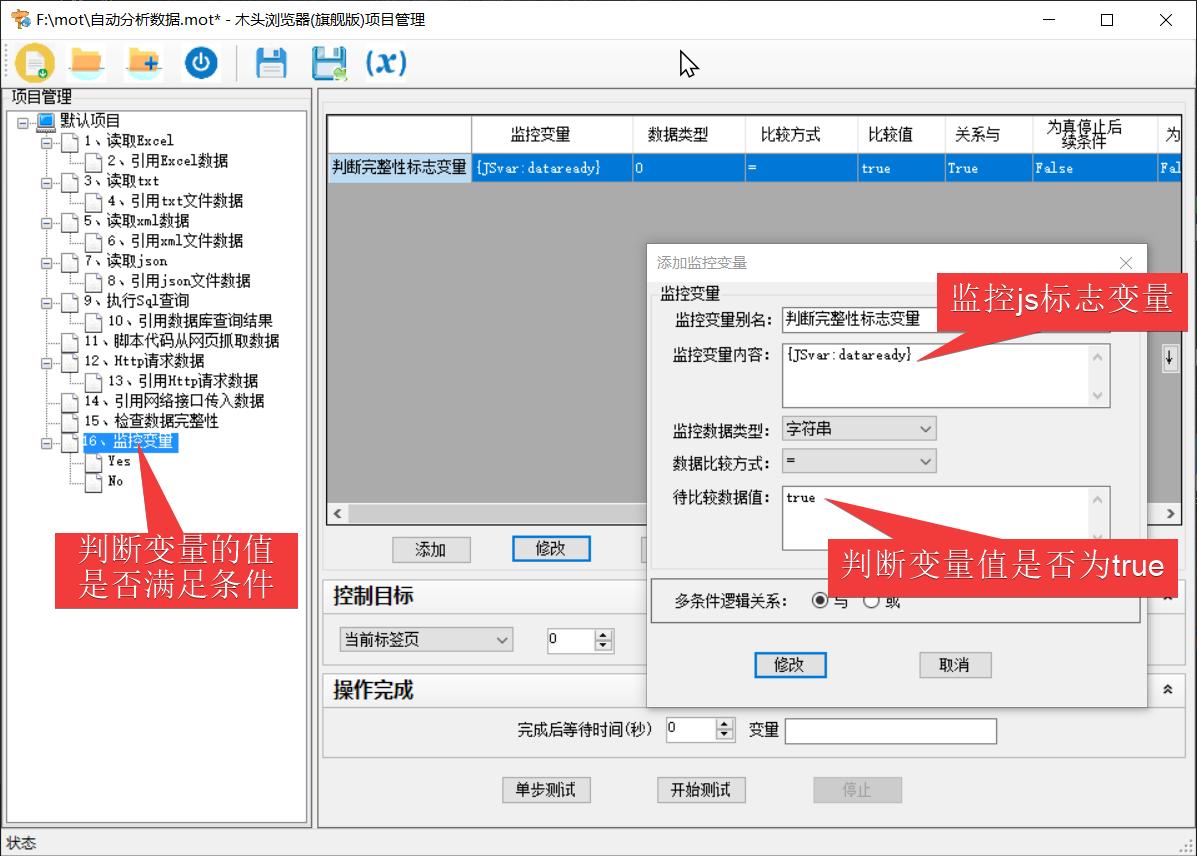Click the save-as floppy disk icon

[x=328, y=62]
